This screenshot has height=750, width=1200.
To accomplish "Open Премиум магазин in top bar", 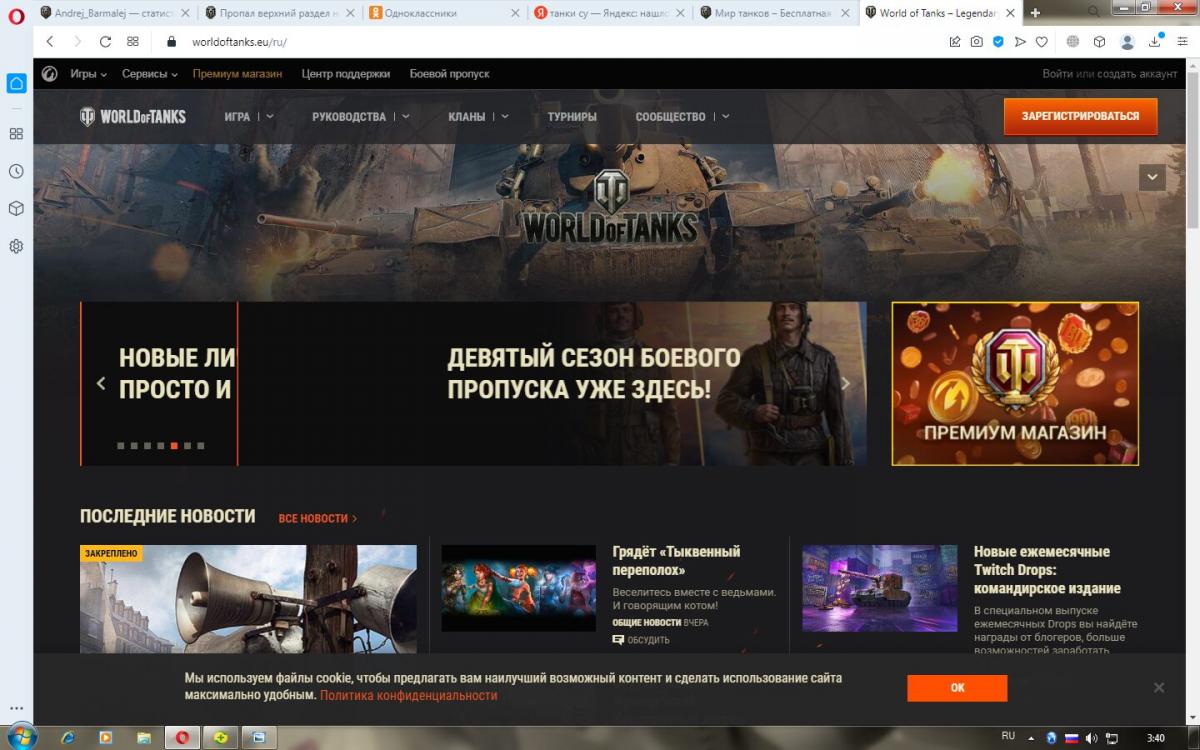I will tap(237, 74).
